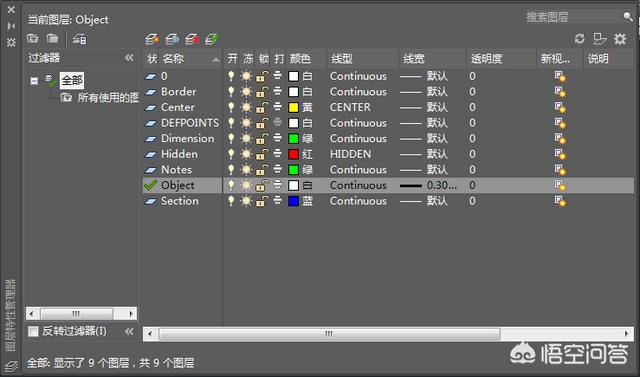This screenshot has width=640, height=377.
Task: Toggle the light bulb for layer Border
Action: point(231,91)
